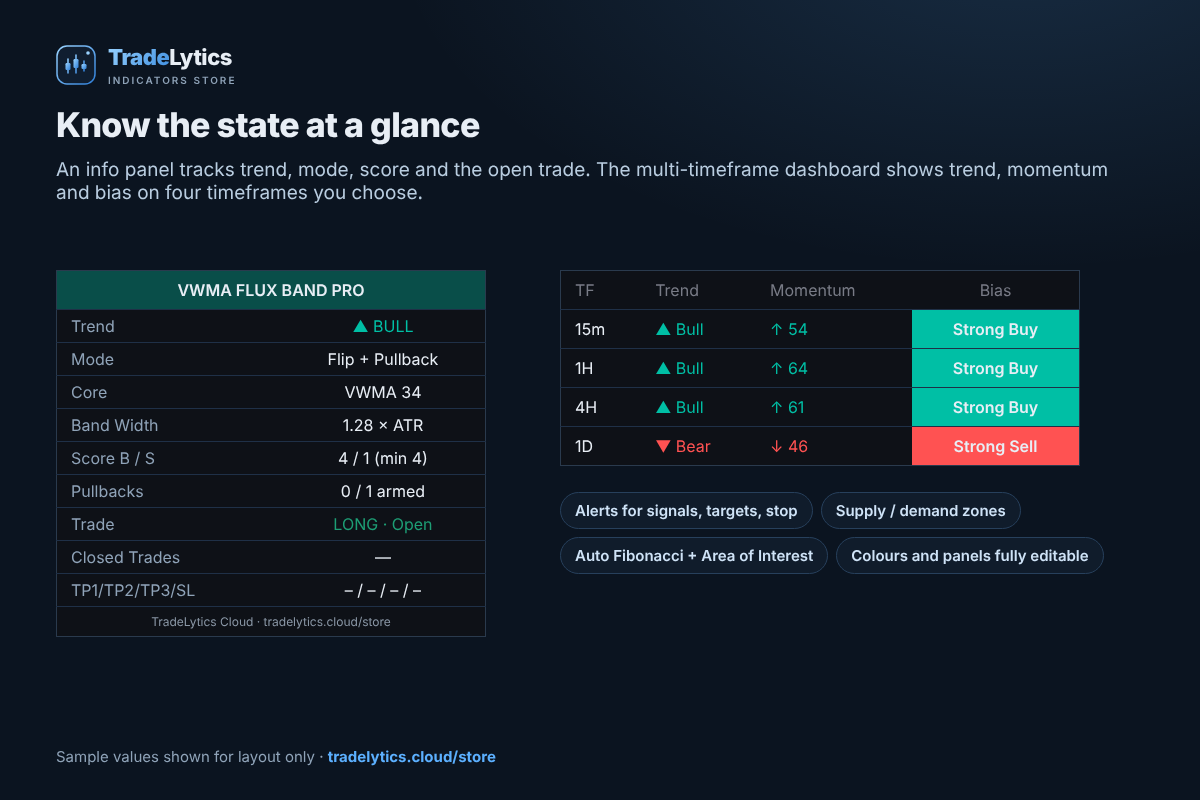
Task: Click the Strong Sell bias for 1D
Action: 995,446
